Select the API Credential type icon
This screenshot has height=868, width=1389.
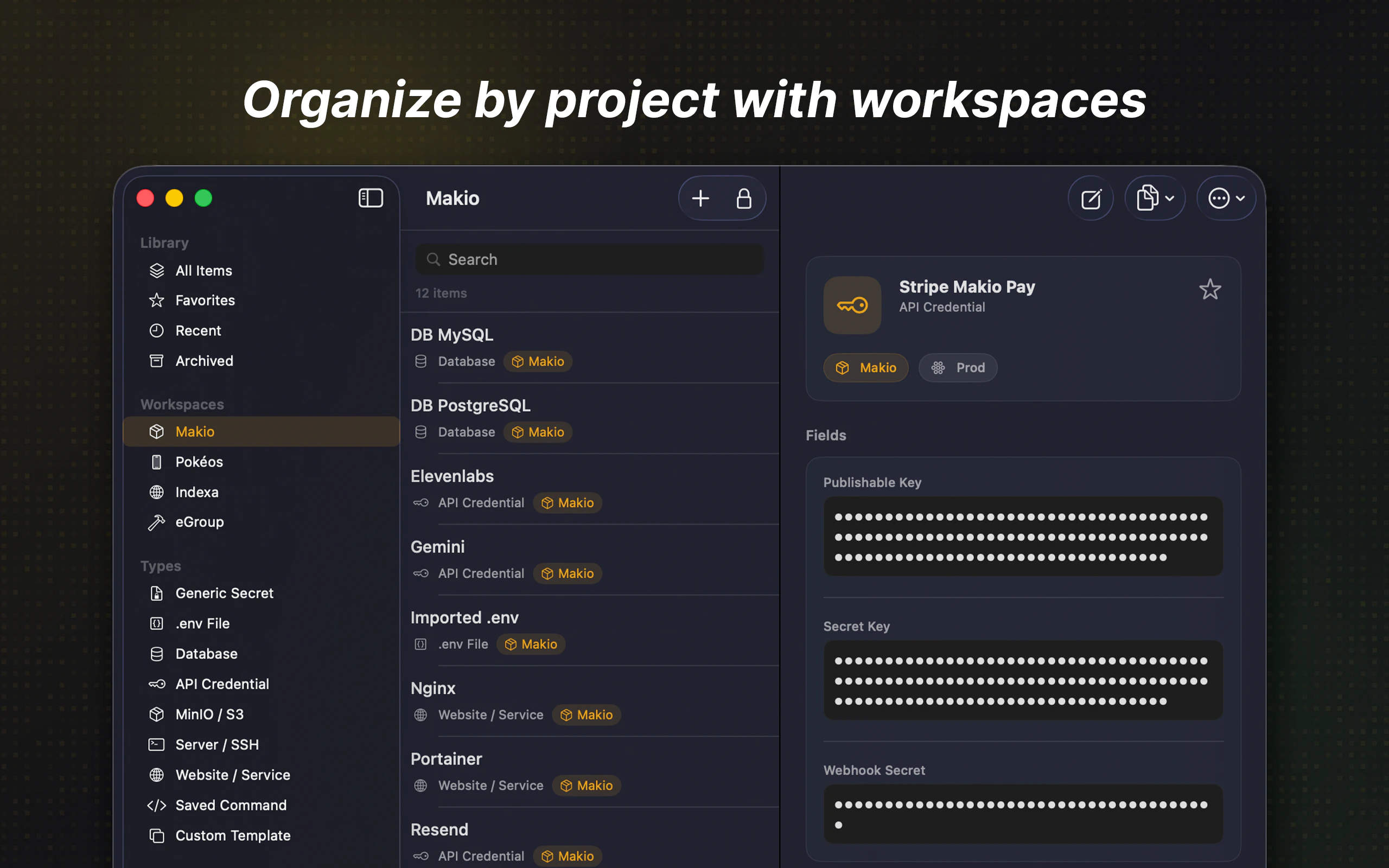pos(157,684)
